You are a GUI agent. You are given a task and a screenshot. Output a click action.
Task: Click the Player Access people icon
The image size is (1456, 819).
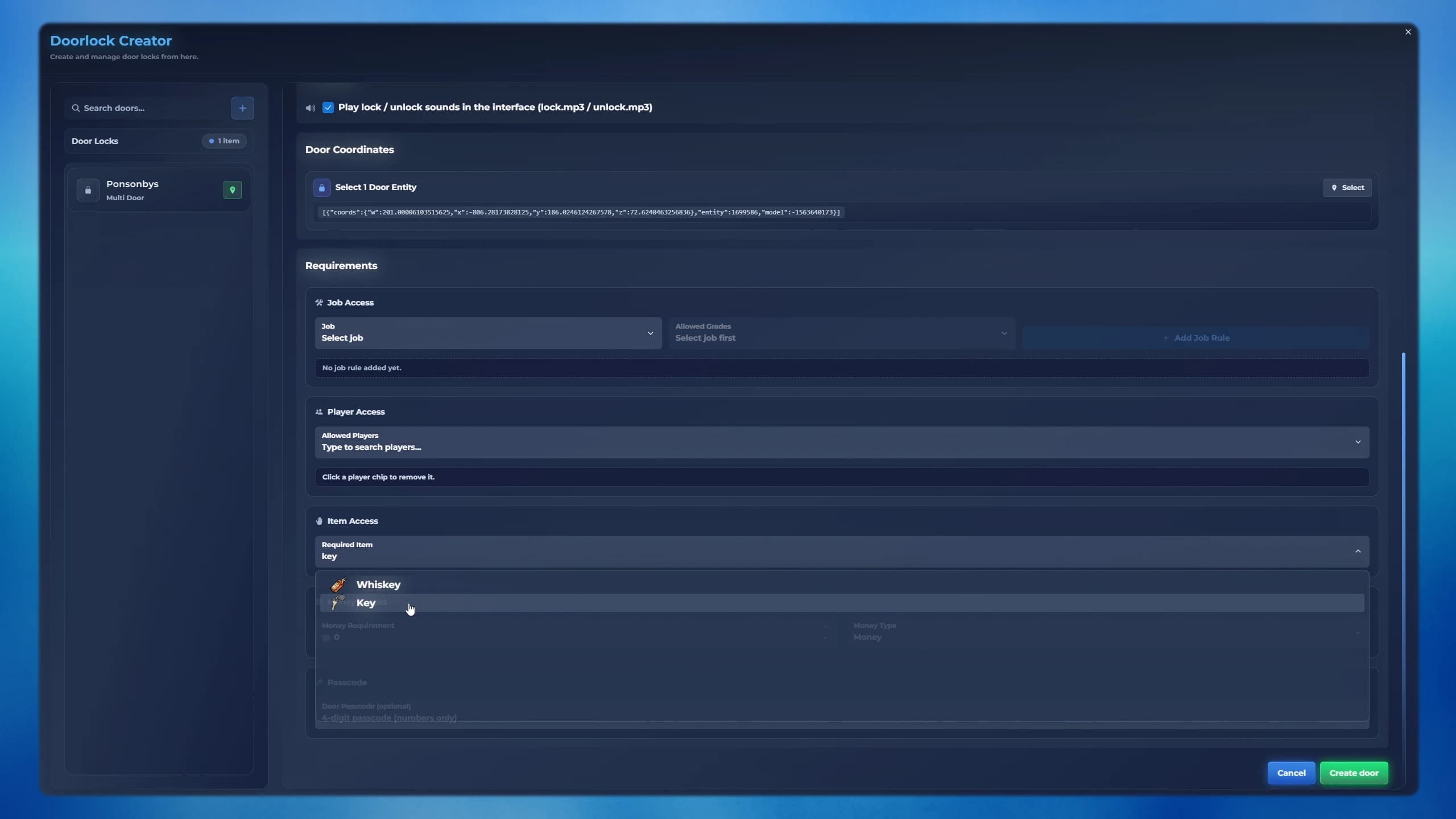[x=319, y=412]
